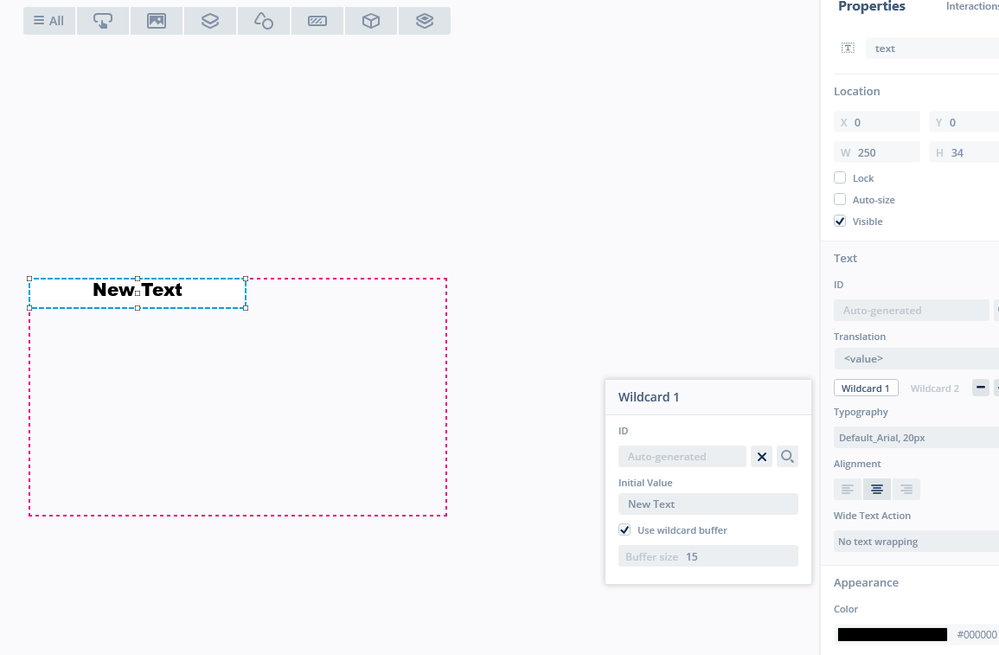Click the Location section heading
Viewport: 999px width, 655px height.
coord(857,91)
